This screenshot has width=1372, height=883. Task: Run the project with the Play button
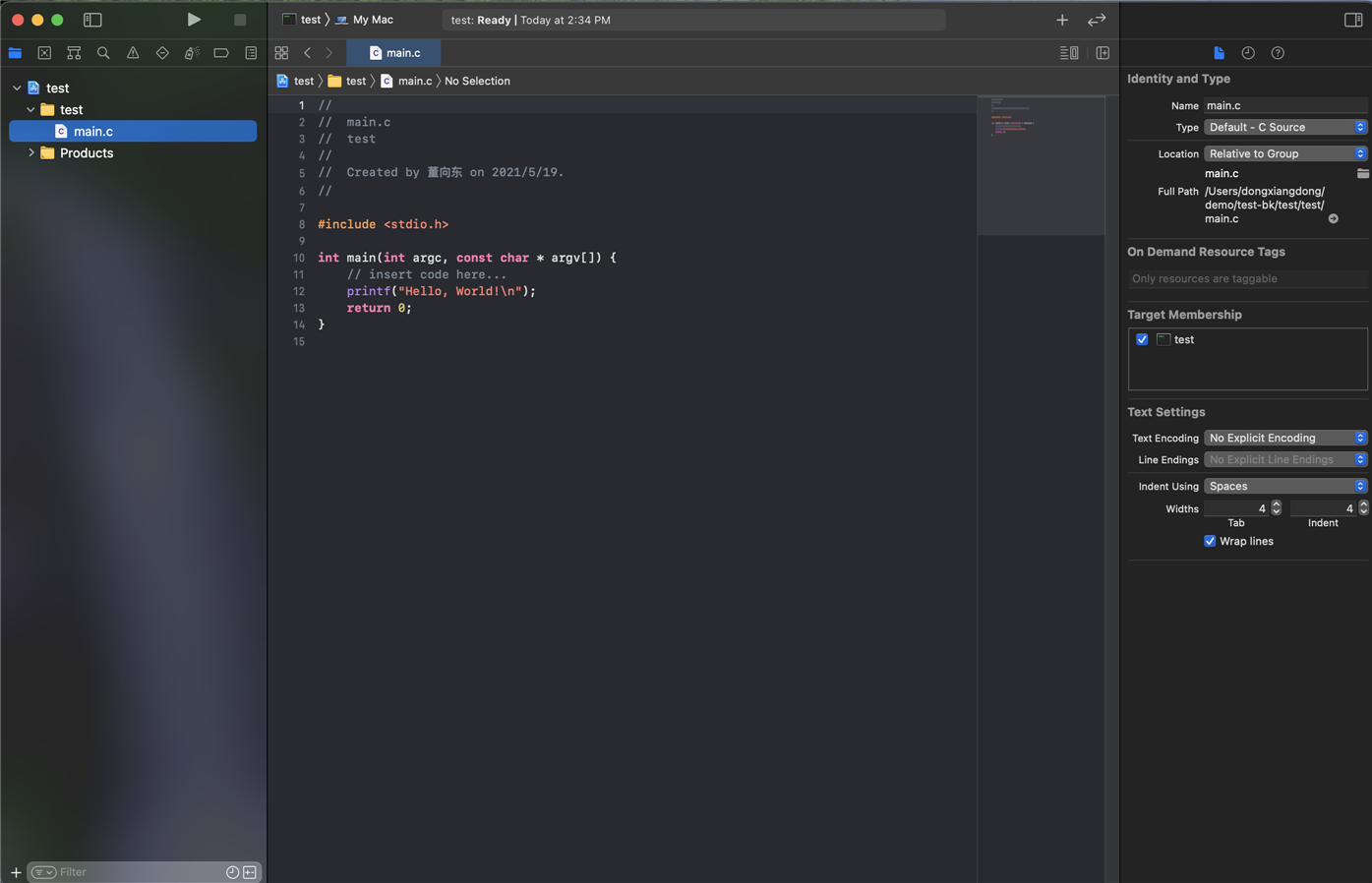194,20
